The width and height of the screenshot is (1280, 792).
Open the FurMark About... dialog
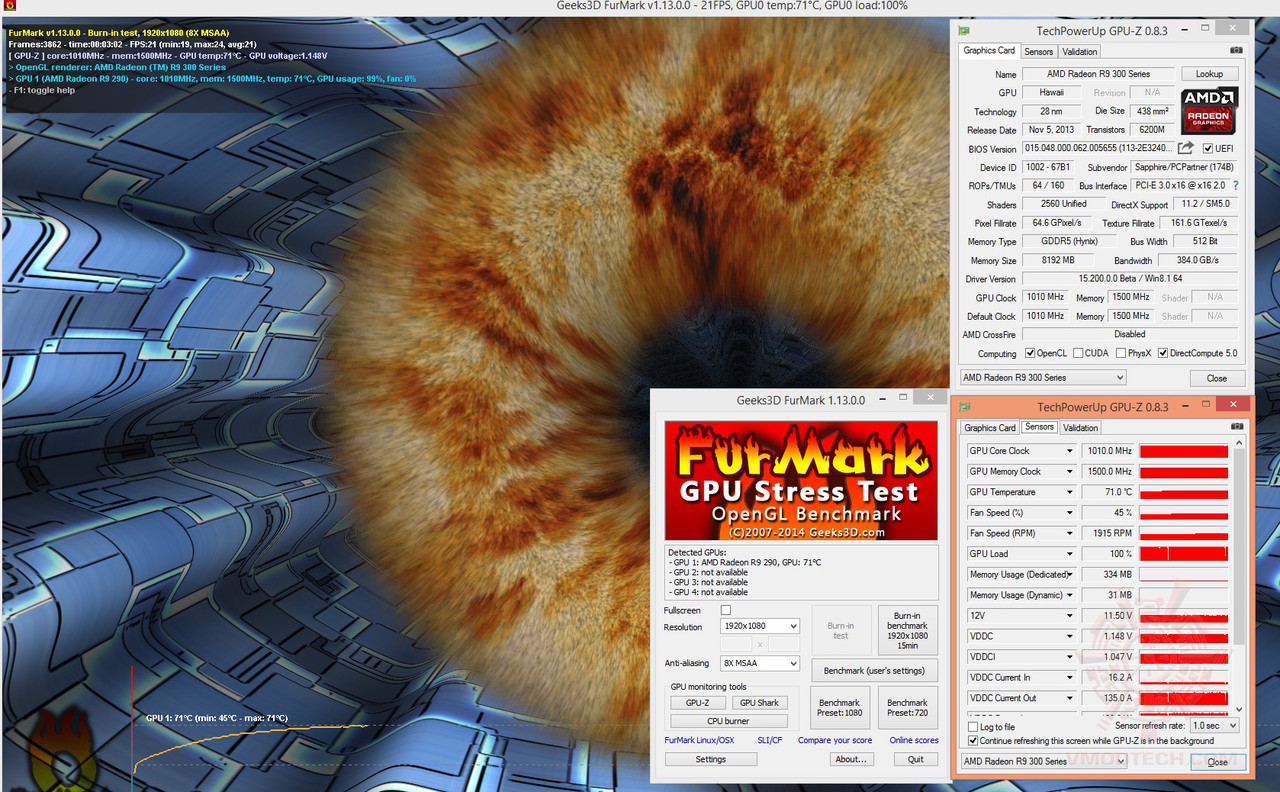(851, 759)
